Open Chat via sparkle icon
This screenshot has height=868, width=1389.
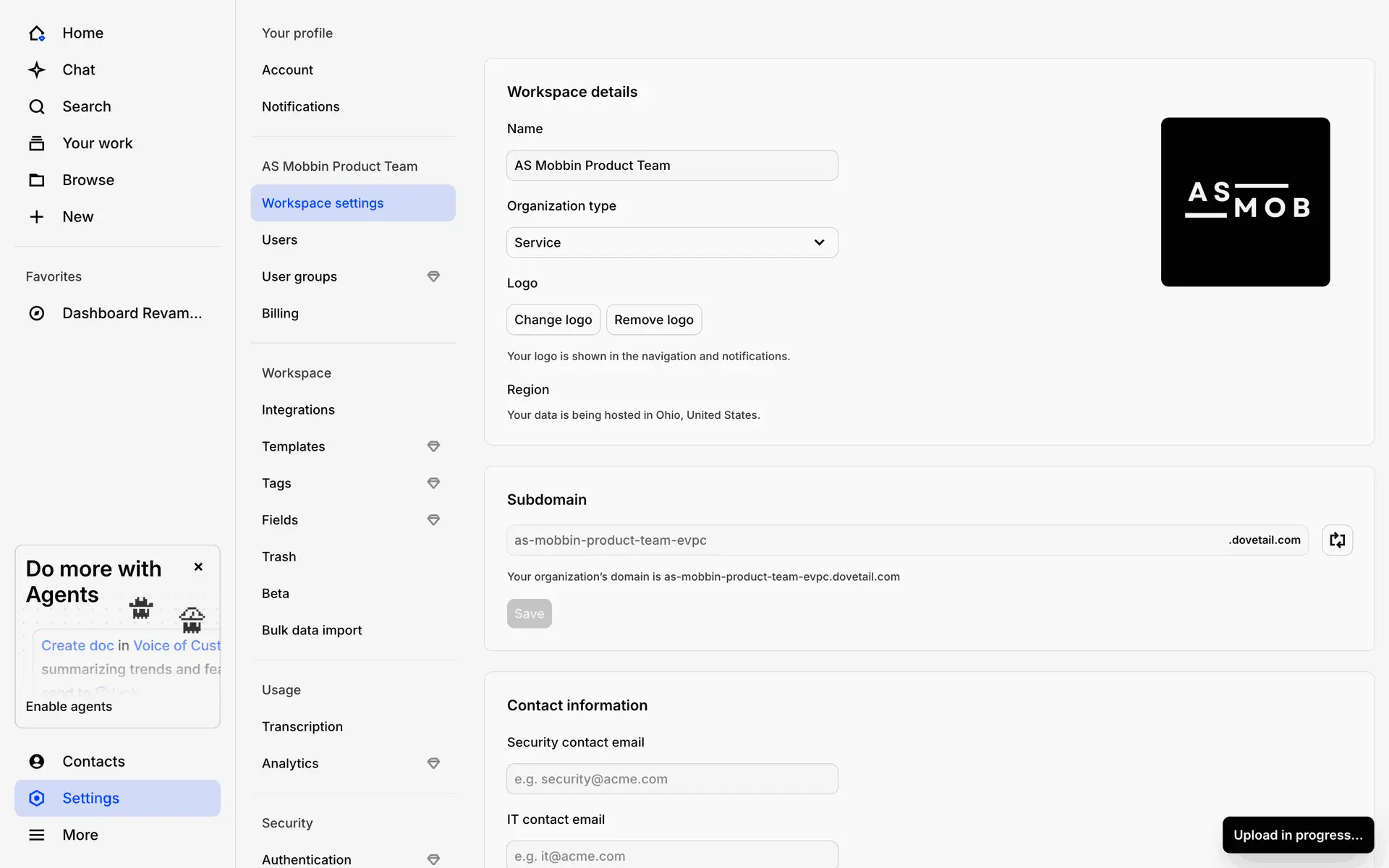click(x=37, y=70)
